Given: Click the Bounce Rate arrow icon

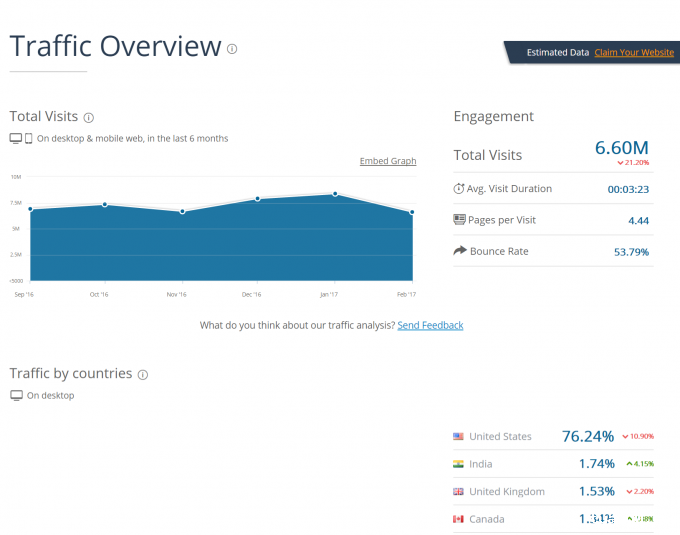Looking at the screenshot, I should click(x=459, y=251).
